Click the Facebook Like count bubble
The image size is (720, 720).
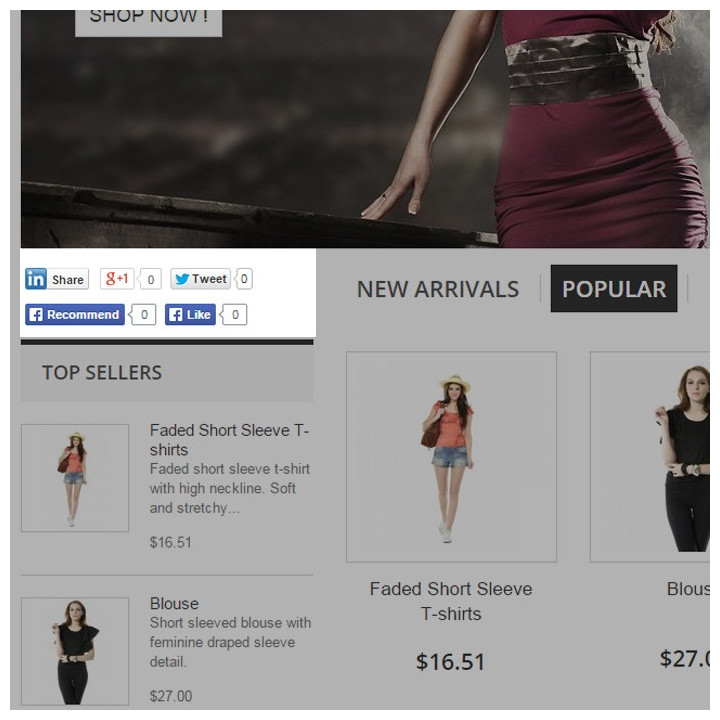[x=234, y=315]
